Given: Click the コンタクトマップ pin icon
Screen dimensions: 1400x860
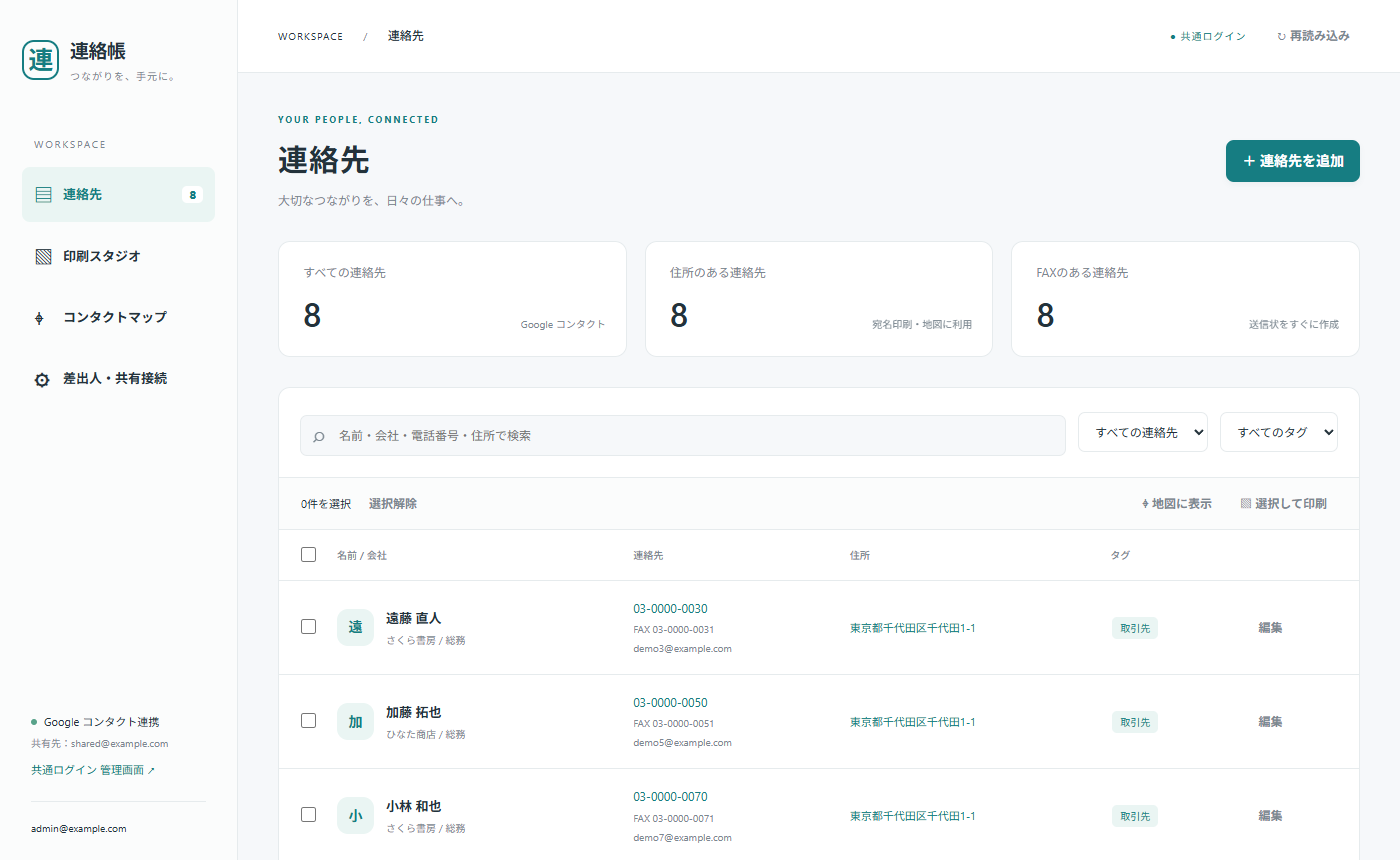Looking at the screenshot, I should [40, 318].
